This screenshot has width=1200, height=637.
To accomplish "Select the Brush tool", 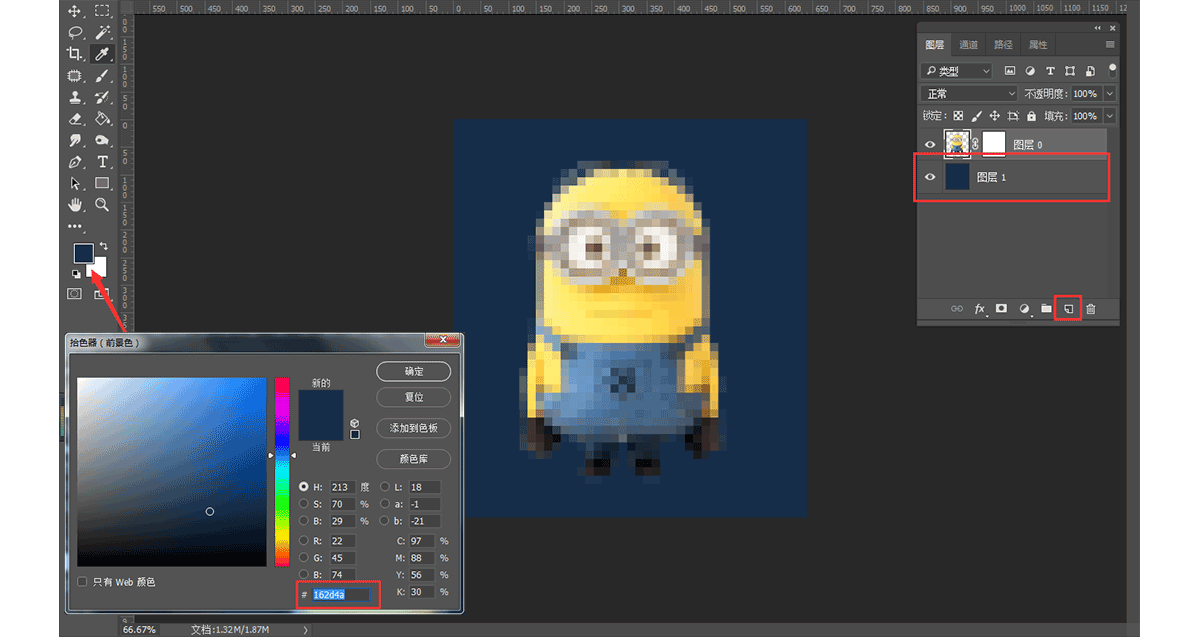I will (102, 76).
